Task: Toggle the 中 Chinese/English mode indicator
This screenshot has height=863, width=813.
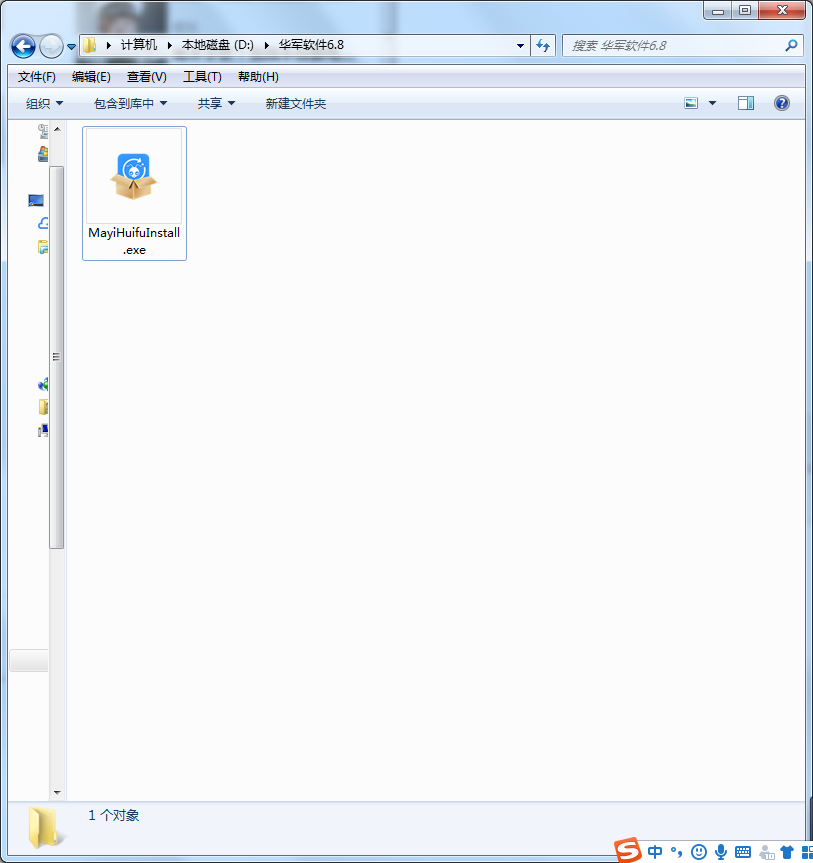Action: 655,852
